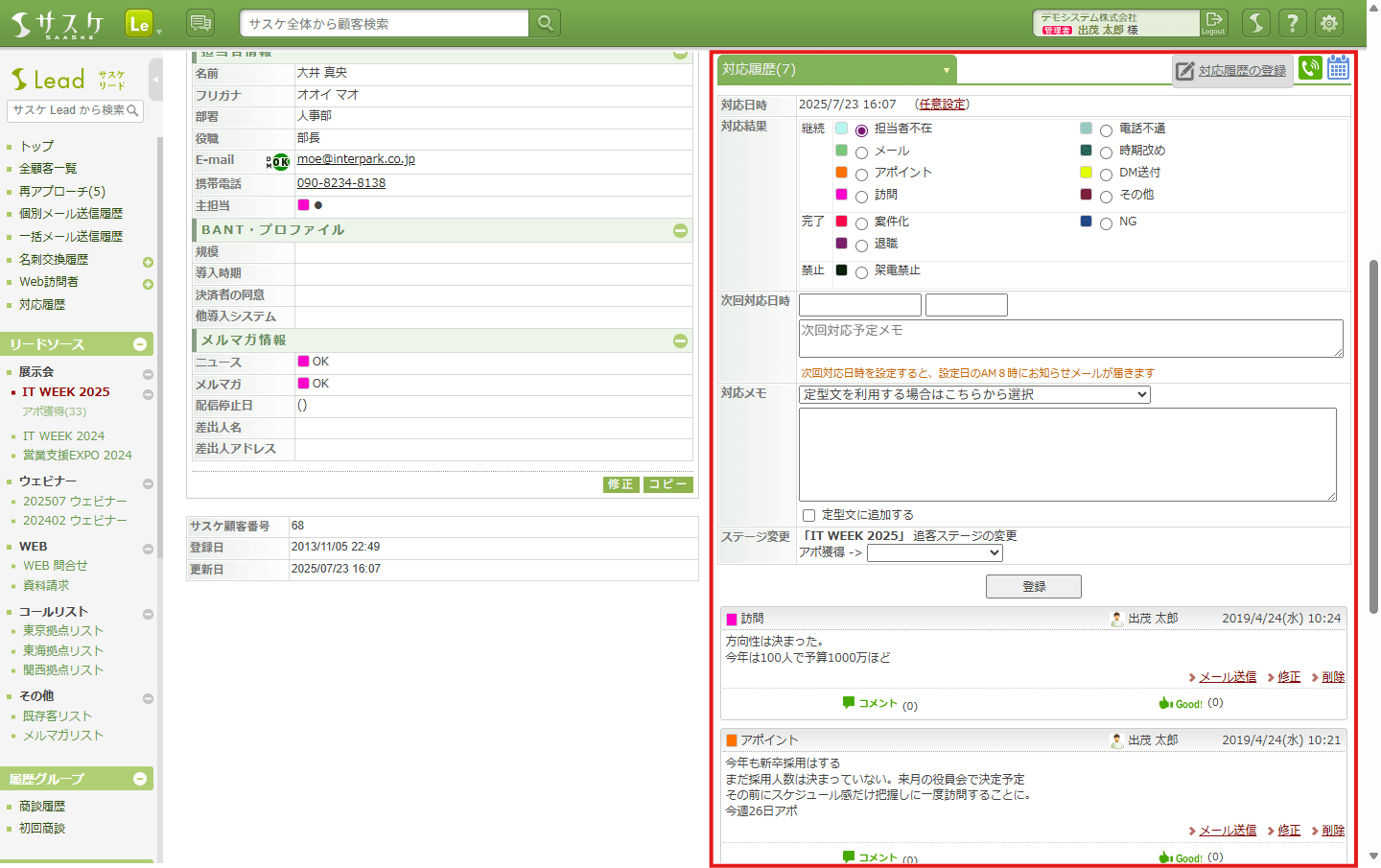Open 全顧客一覧 in the sidebar
Screen dimensions: 1381x868
point(48,169)
